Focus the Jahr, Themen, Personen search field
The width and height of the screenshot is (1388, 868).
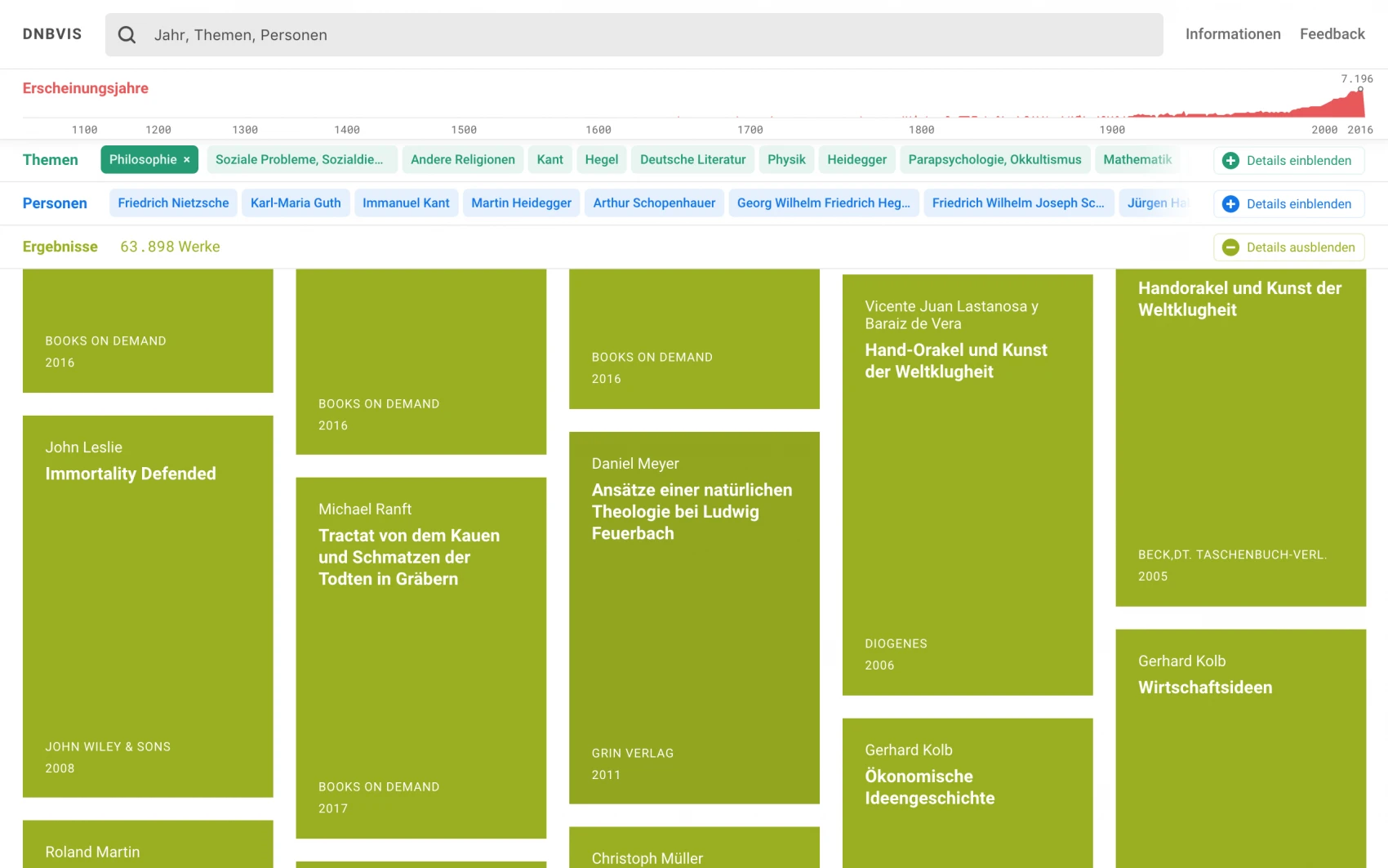click(x=645, y=35)
